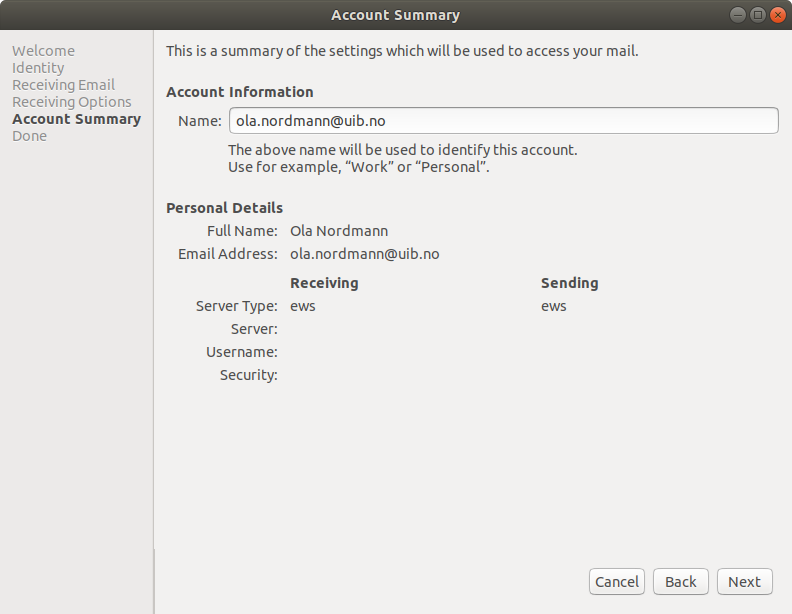Minimize the Account Summary window

pos(737,15)
